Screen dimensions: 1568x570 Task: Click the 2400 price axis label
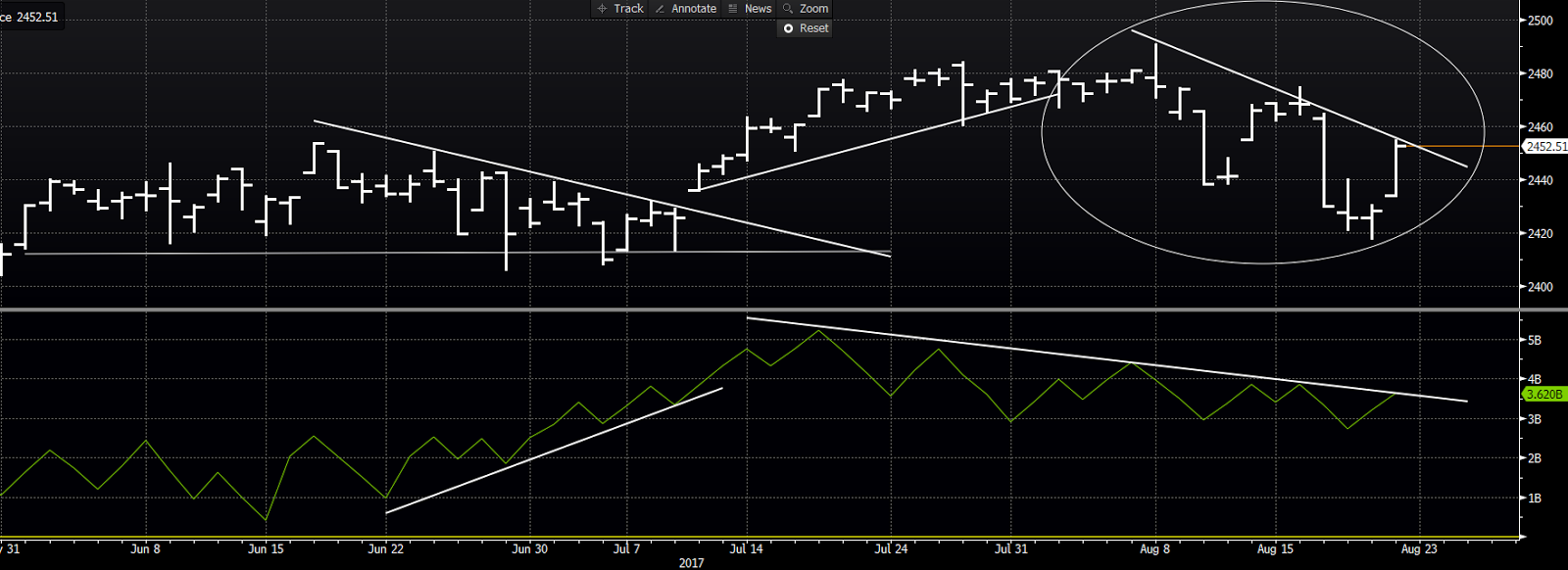click(x=1541, y=287)
